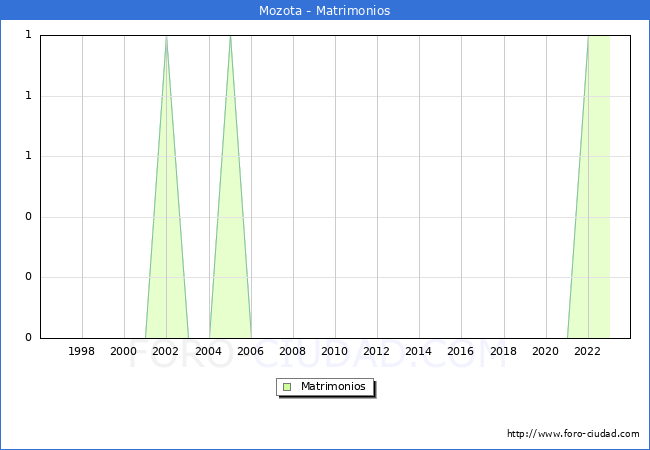The width and height of the screenshot is (650, 450).
Task: Click the 1998 x-axis year label
Action: point(82,351)
